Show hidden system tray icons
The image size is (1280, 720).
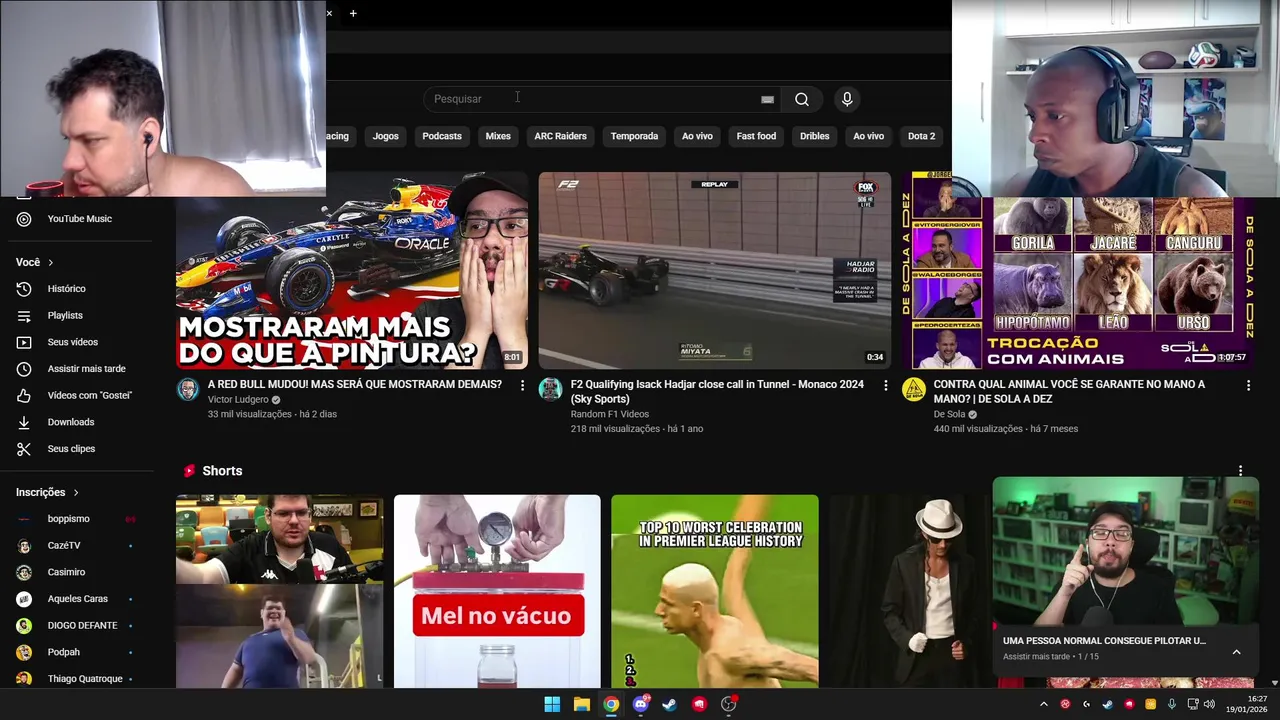[1044, 704]
